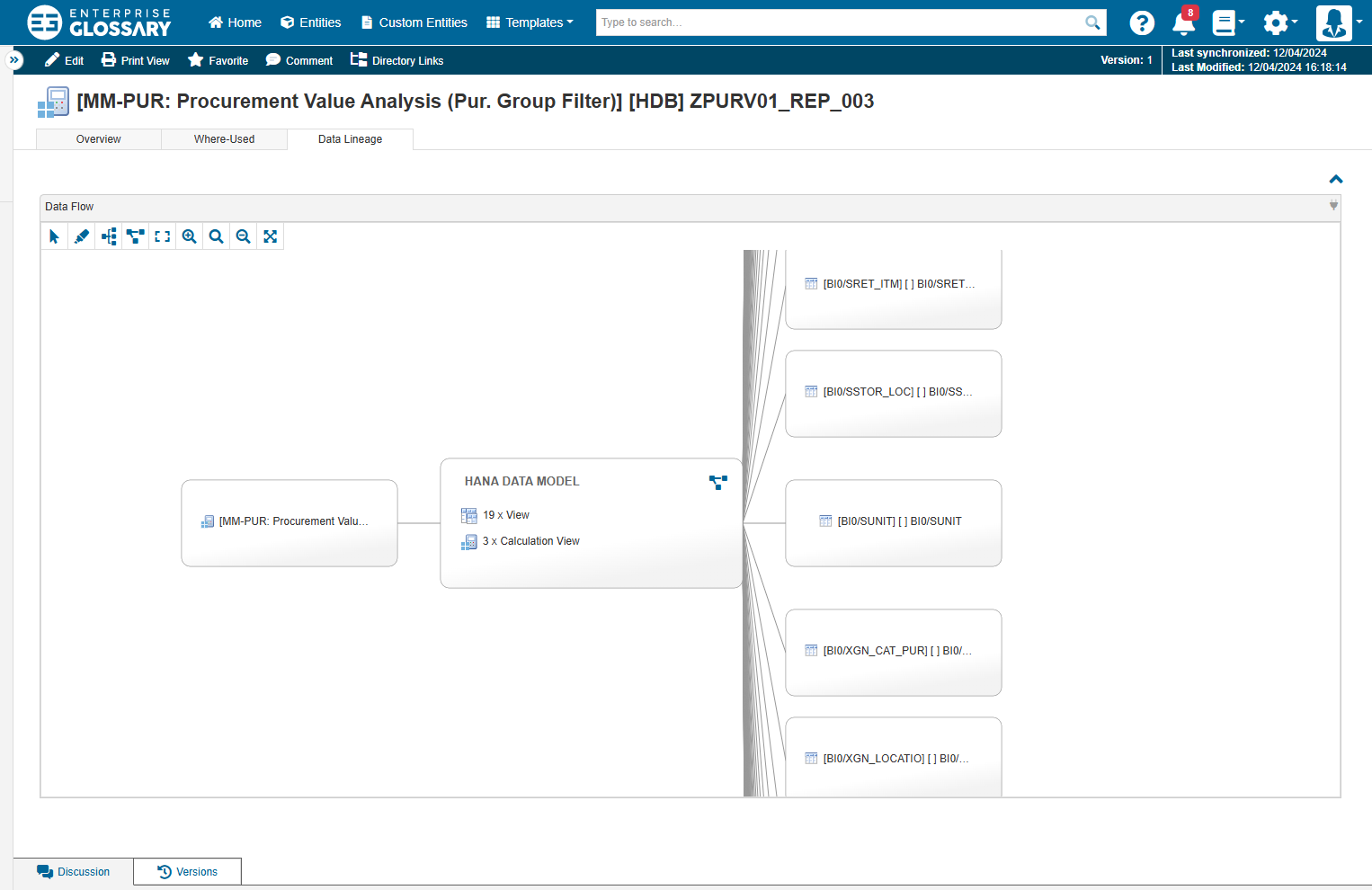Image resolution: width=1372 pixels, height=890 pixels.
Task: Apply the tree layout in Data Flow toolbar
Action: (x=109, y=236)
